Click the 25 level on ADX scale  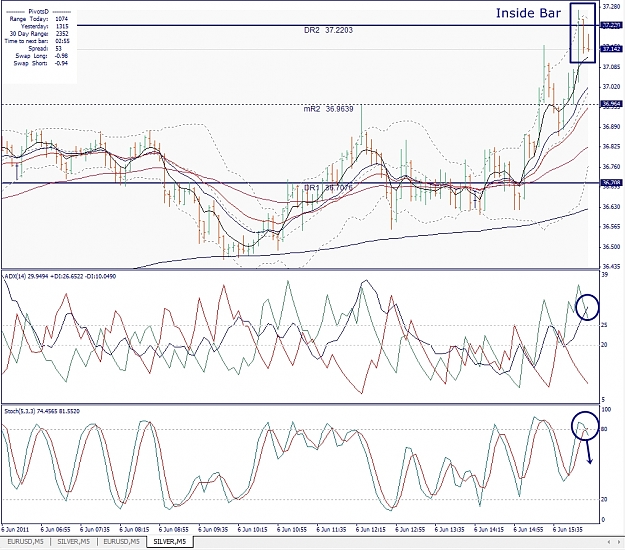[x=605, y=325]
